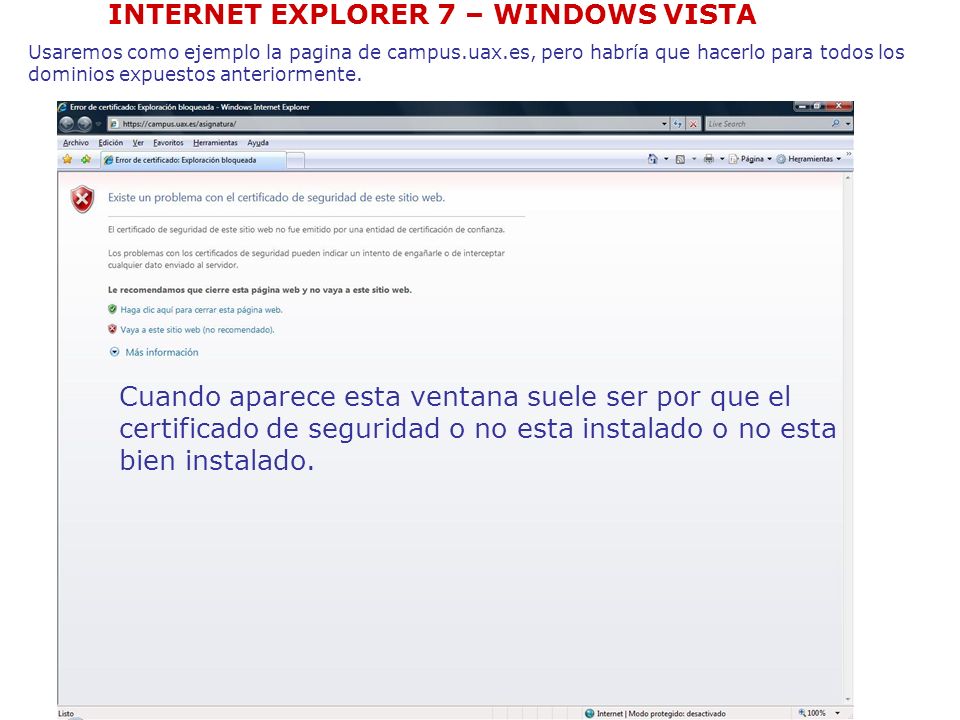Open the Ayuda menu
The image size is (960, 720).
(x=258, y=143)
